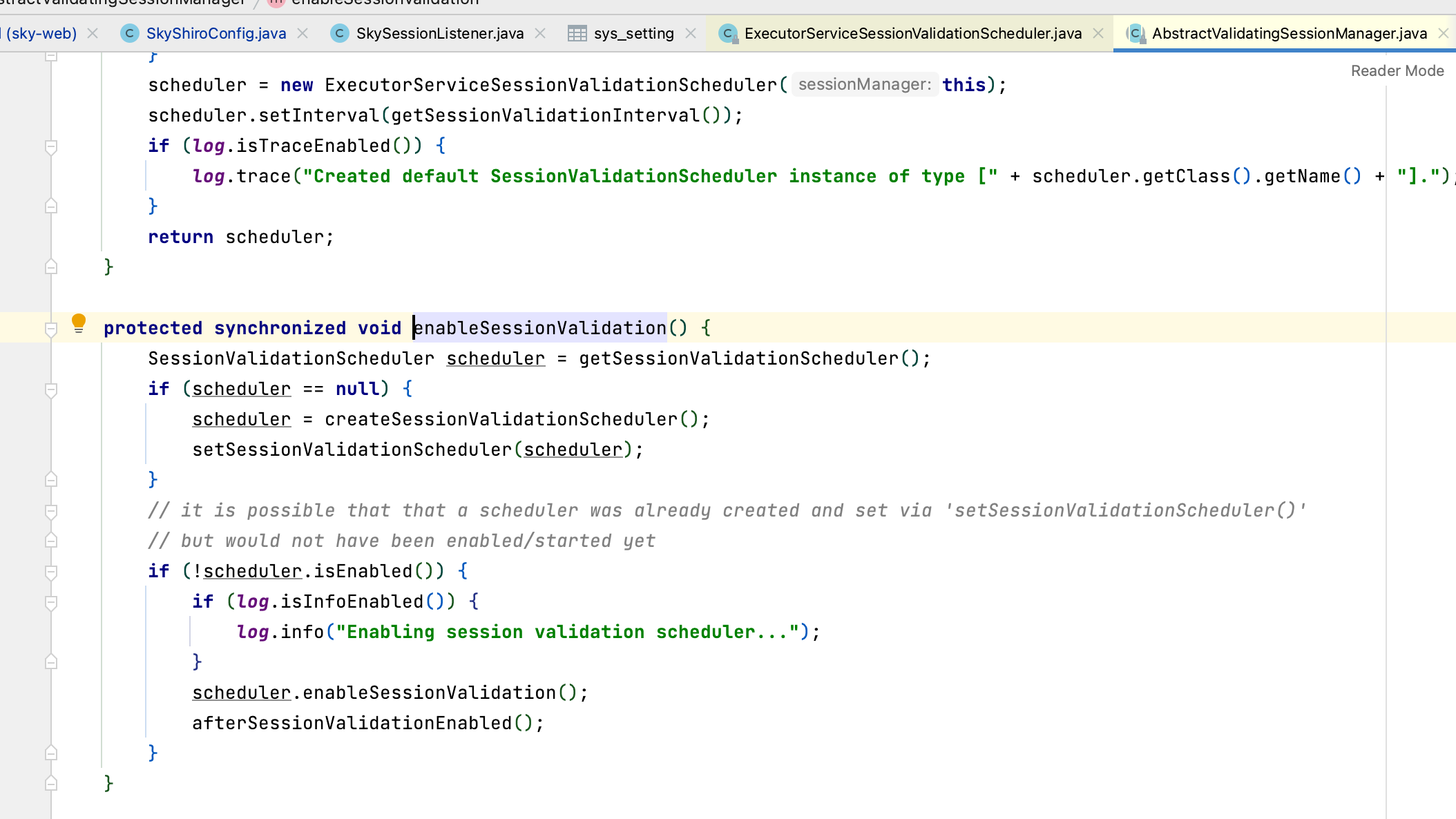The height and width of the screenshot is (819, 1456).
Task: Close ExecutorServiceSessionValidationScheduler.java tab
Action: [1098, 33]
